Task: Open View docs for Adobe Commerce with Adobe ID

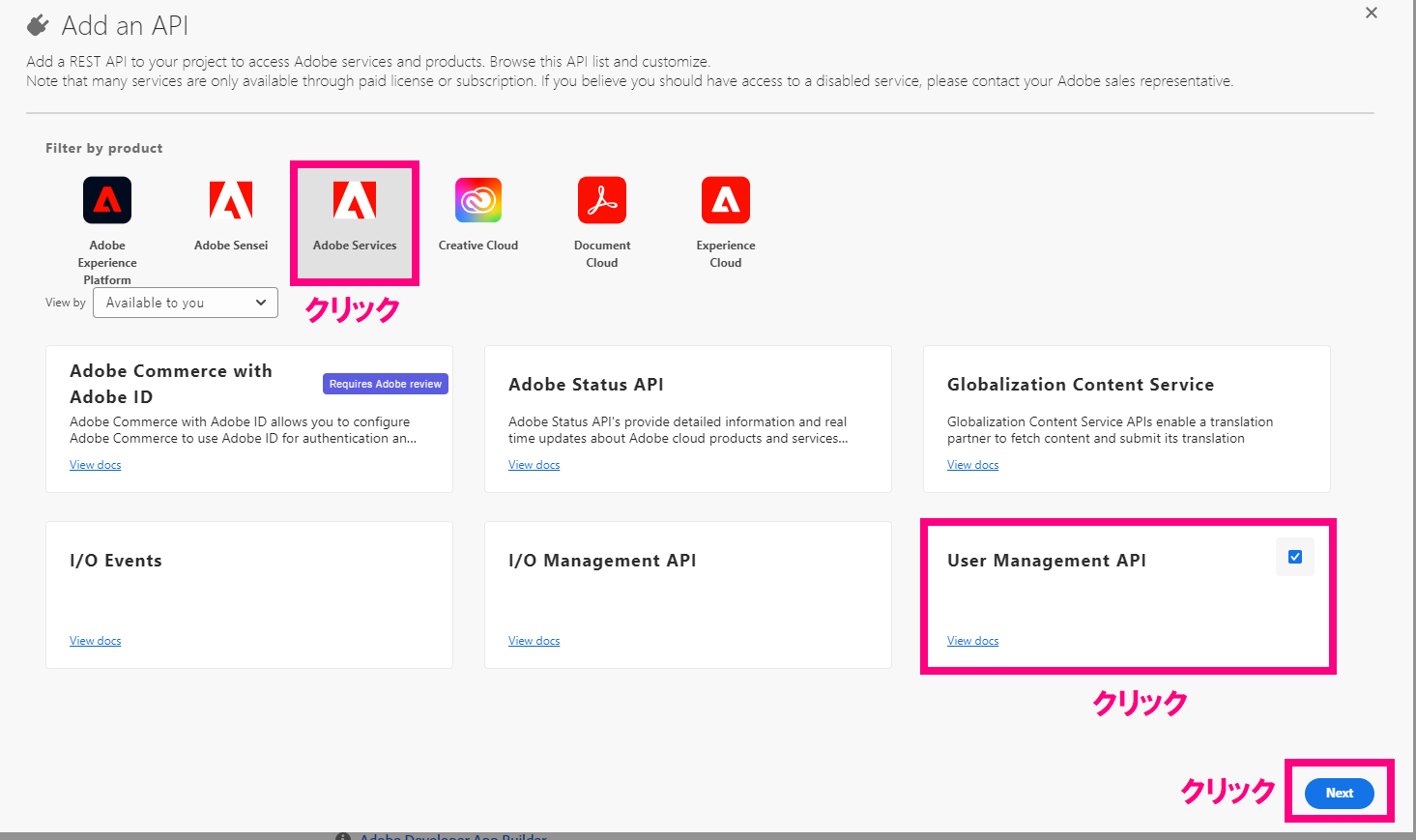Action: click(x=96, y=465)
